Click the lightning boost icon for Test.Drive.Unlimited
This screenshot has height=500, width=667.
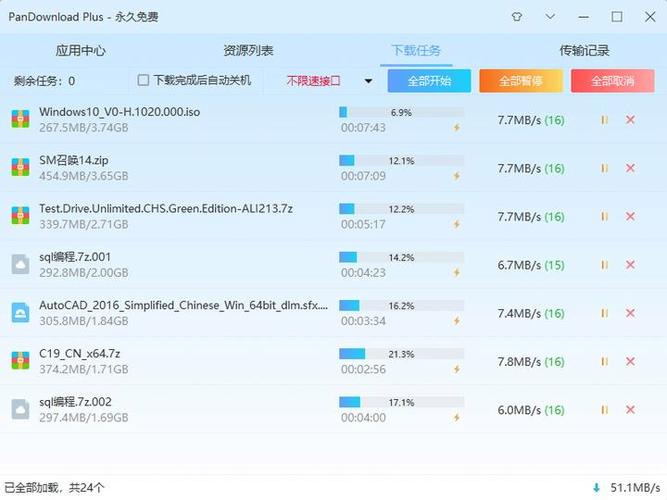[x=456, y=224]
